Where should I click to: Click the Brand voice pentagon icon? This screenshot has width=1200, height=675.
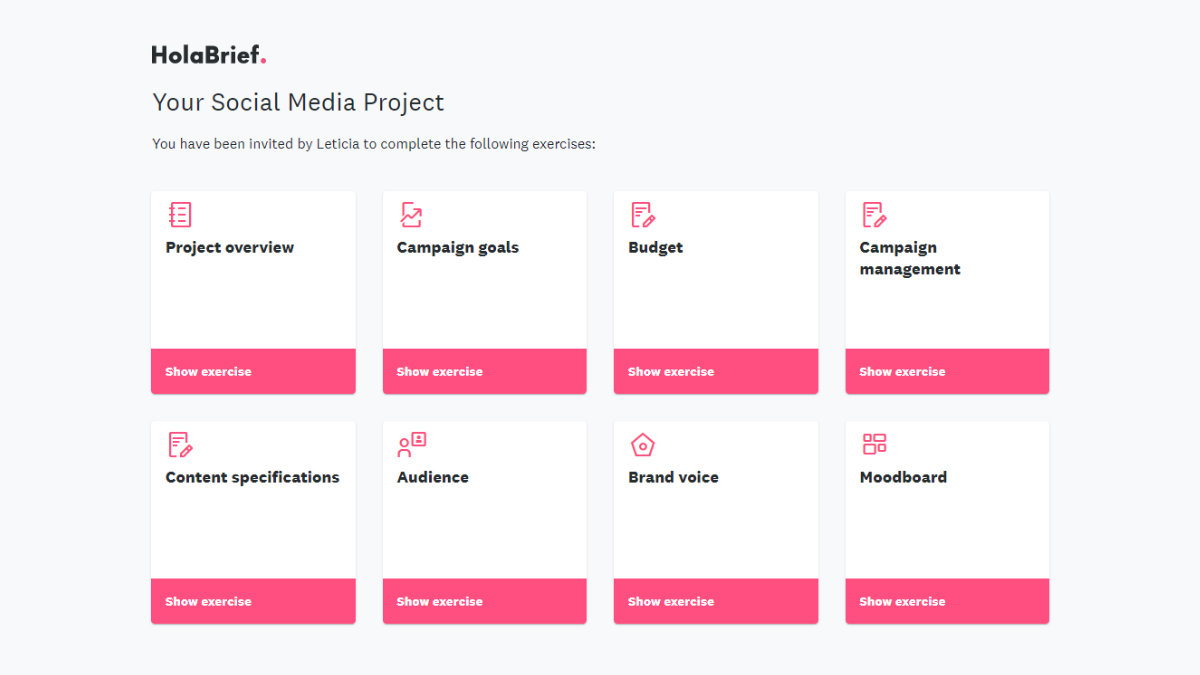[642, 443]
